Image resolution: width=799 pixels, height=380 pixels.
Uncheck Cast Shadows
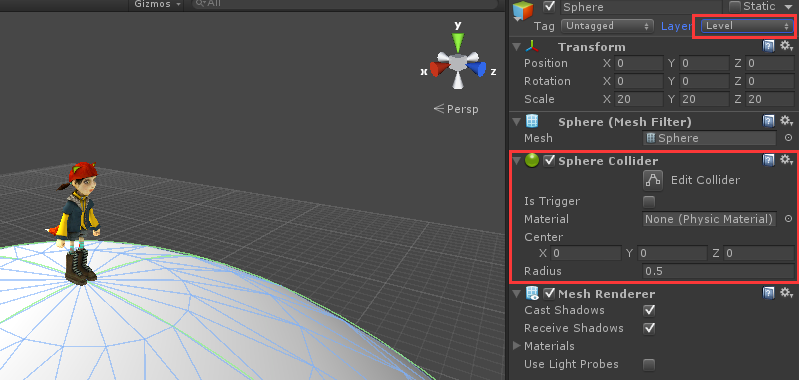(x=649, y=310)
